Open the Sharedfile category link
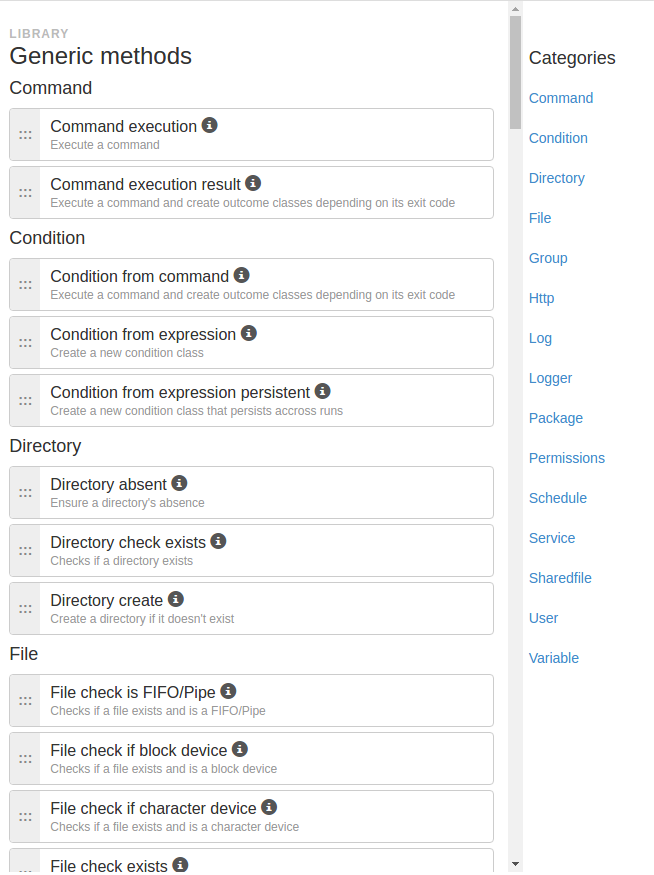654x875 pixels. (560, 578)
